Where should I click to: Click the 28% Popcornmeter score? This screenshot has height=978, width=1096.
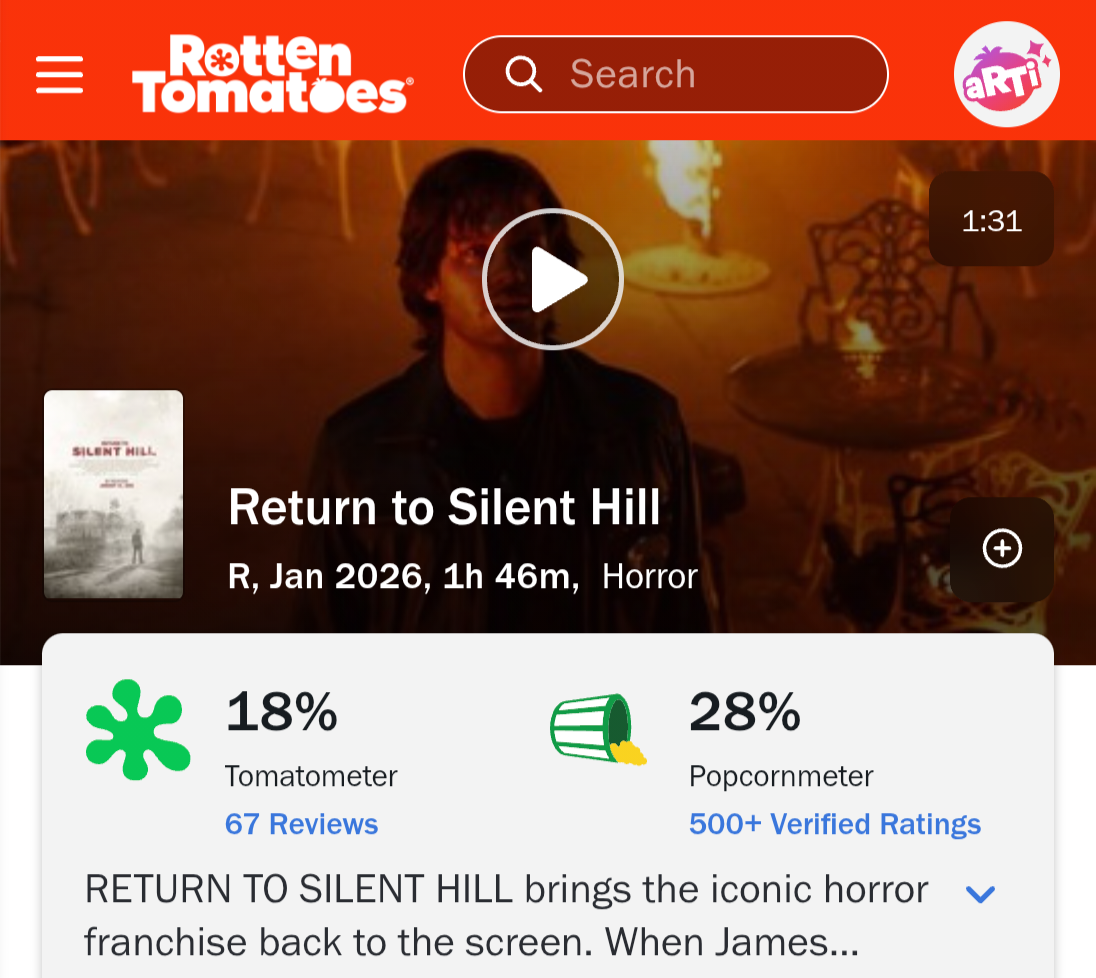[x=744, y=712]
